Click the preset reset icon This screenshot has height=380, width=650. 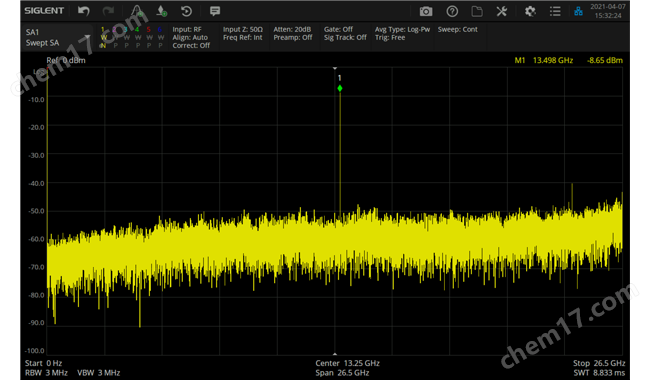(187, 11)
